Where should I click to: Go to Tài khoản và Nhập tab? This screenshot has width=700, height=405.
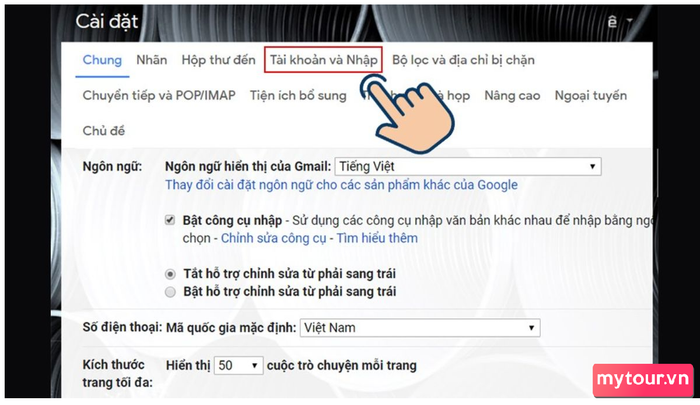coord(323,60)
